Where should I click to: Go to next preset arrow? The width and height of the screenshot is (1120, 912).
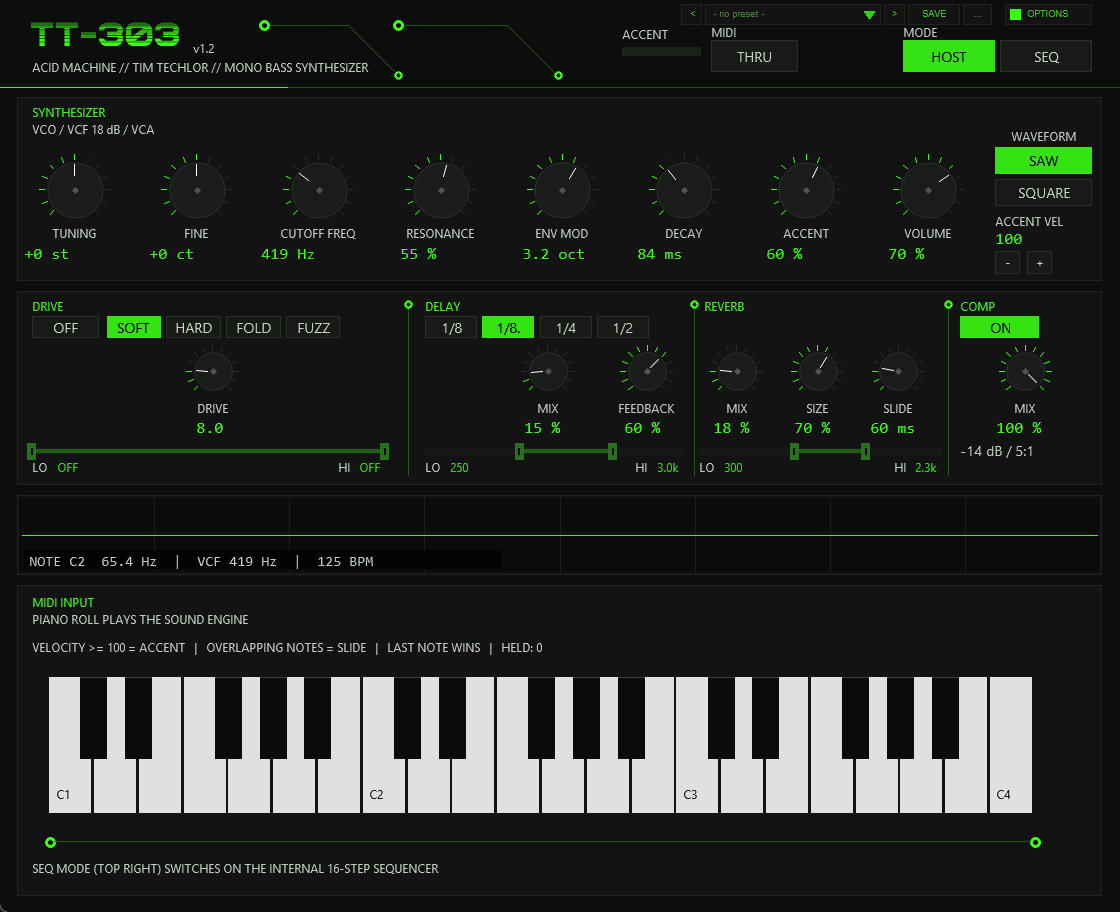[894, 14]
